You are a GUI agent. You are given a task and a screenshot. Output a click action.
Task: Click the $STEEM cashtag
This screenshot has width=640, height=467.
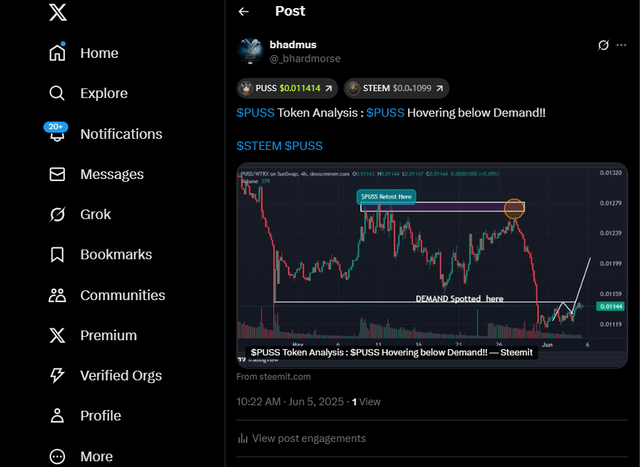(259, 146)
